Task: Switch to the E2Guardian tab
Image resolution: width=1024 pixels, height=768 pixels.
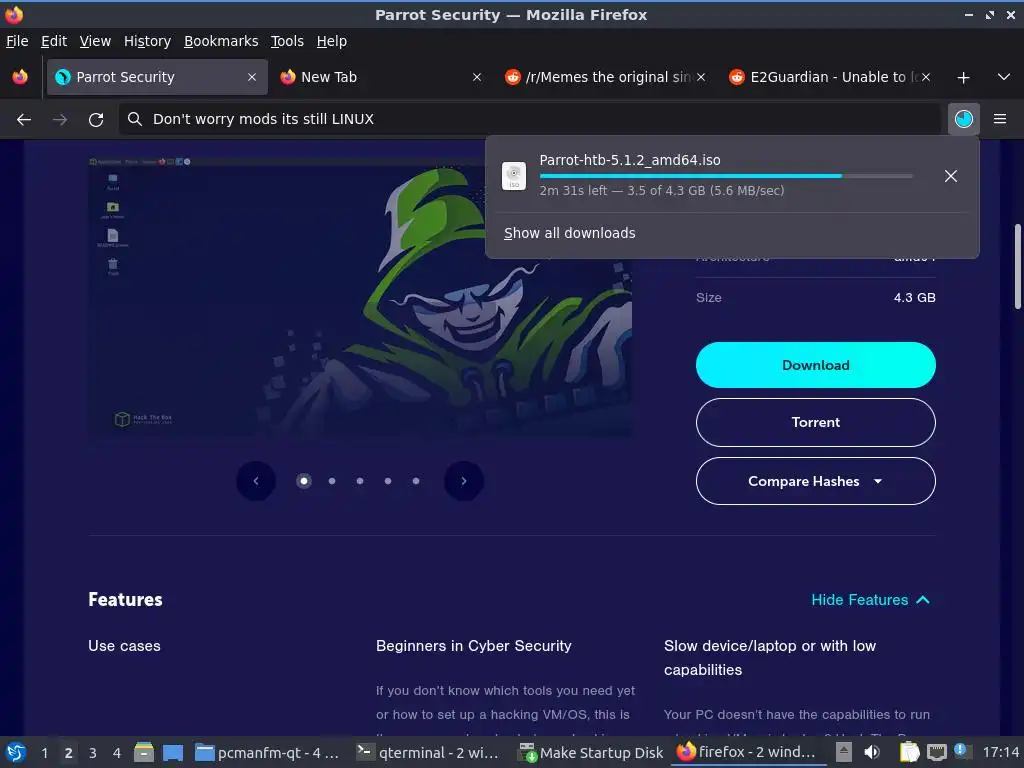Action: click(x=831, y=77)
